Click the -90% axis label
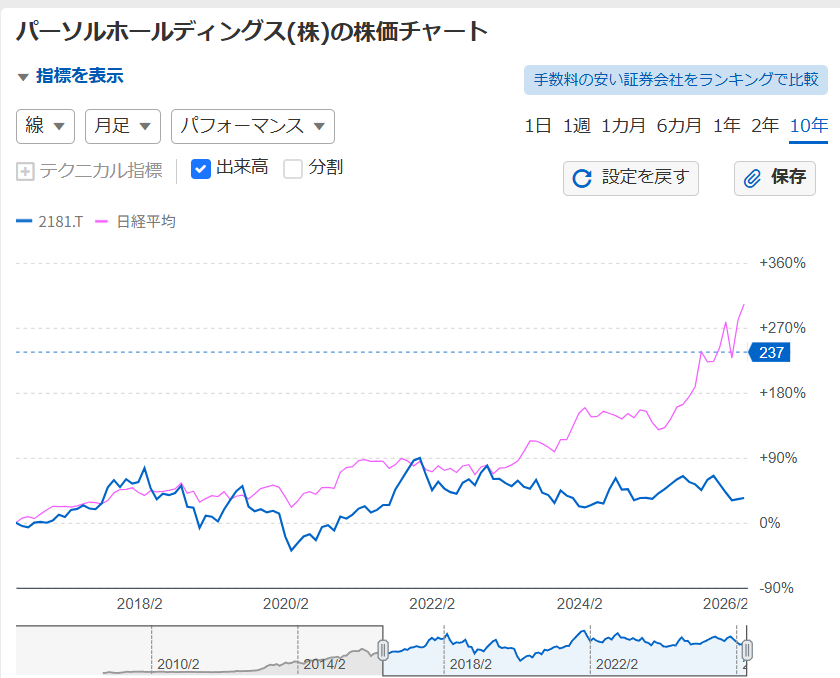 pyautogui.click(x=776, y=588)
